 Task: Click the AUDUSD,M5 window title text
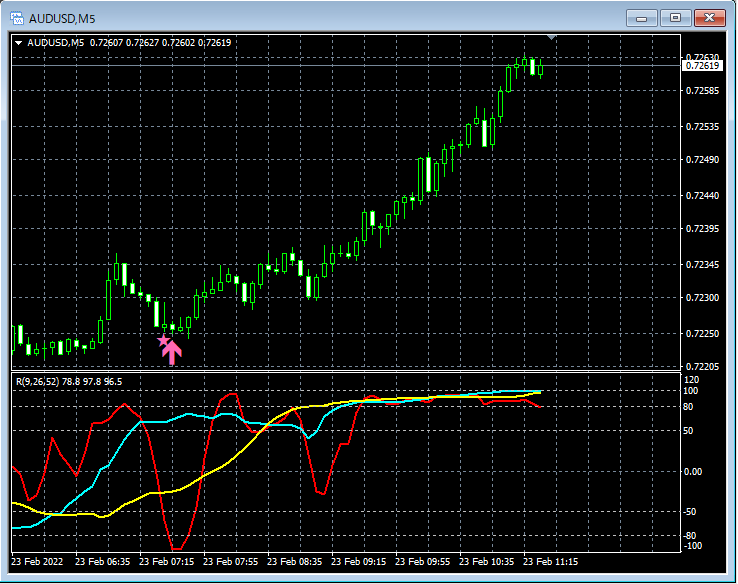[62, 19]
